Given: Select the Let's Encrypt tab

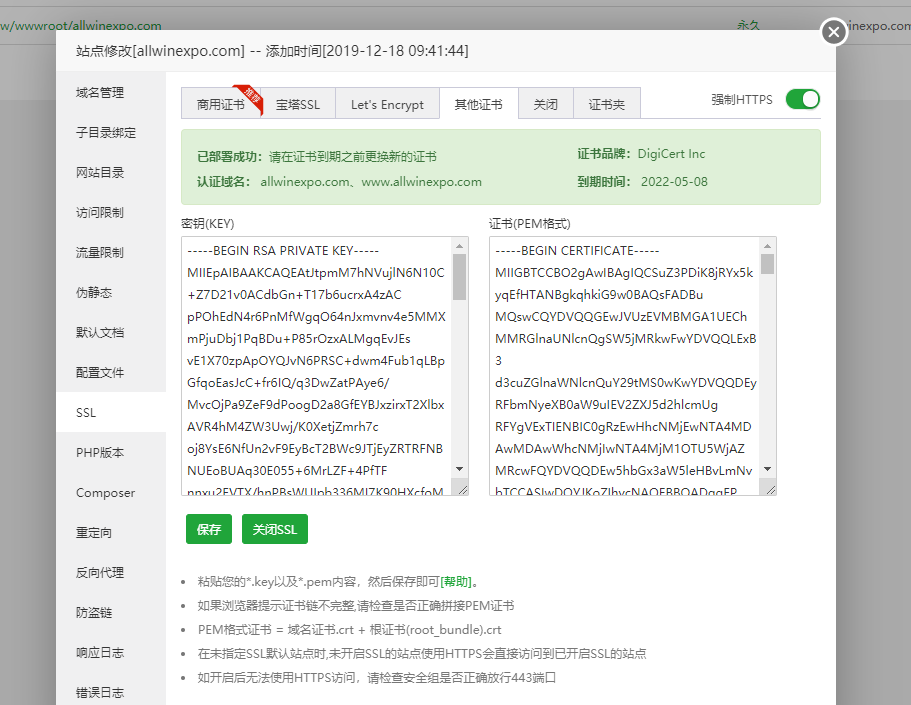Looking at the screenshot, I should (x=387, y=104).
